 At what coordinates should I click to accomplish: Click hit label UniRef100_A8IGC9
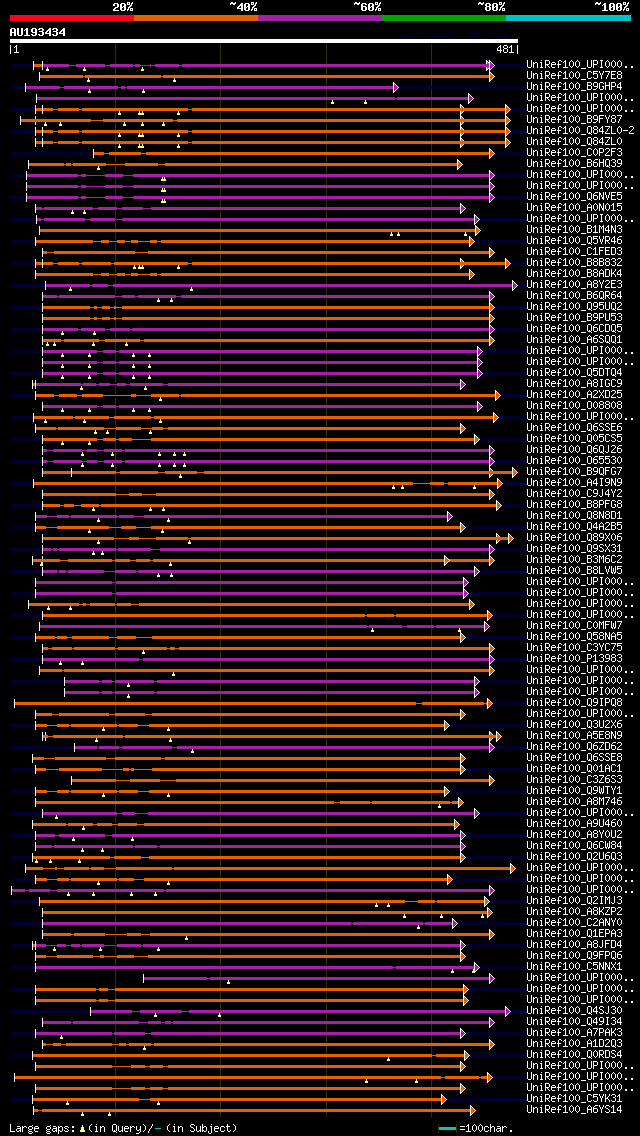click(x=574, y=383)
